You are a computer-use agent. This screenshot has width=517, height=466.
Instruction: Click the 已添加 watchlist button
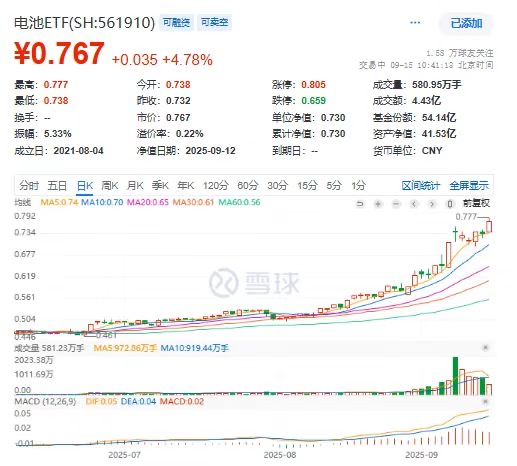466,23
